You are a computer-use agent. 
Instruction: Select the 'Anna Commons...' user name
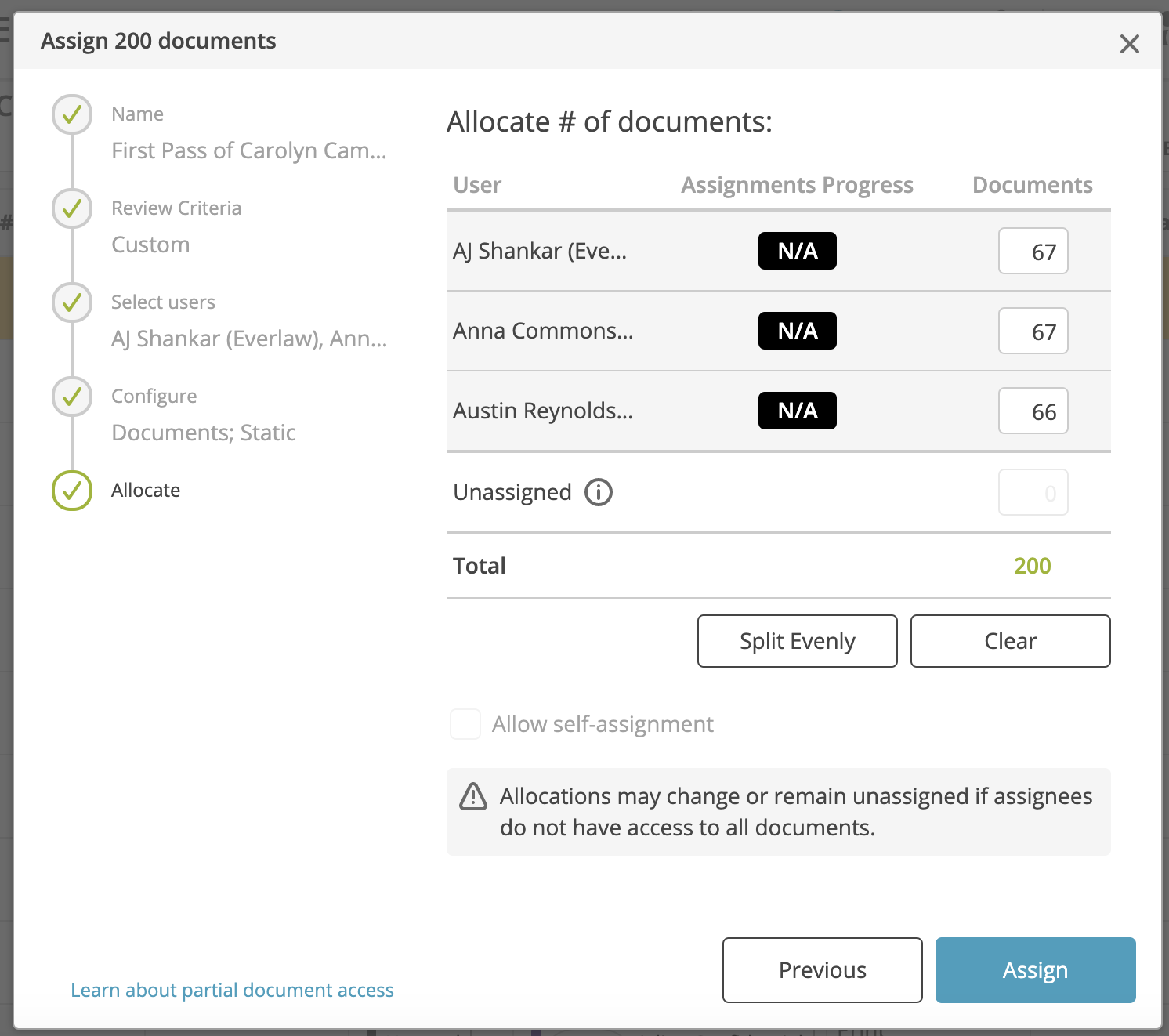543,331
